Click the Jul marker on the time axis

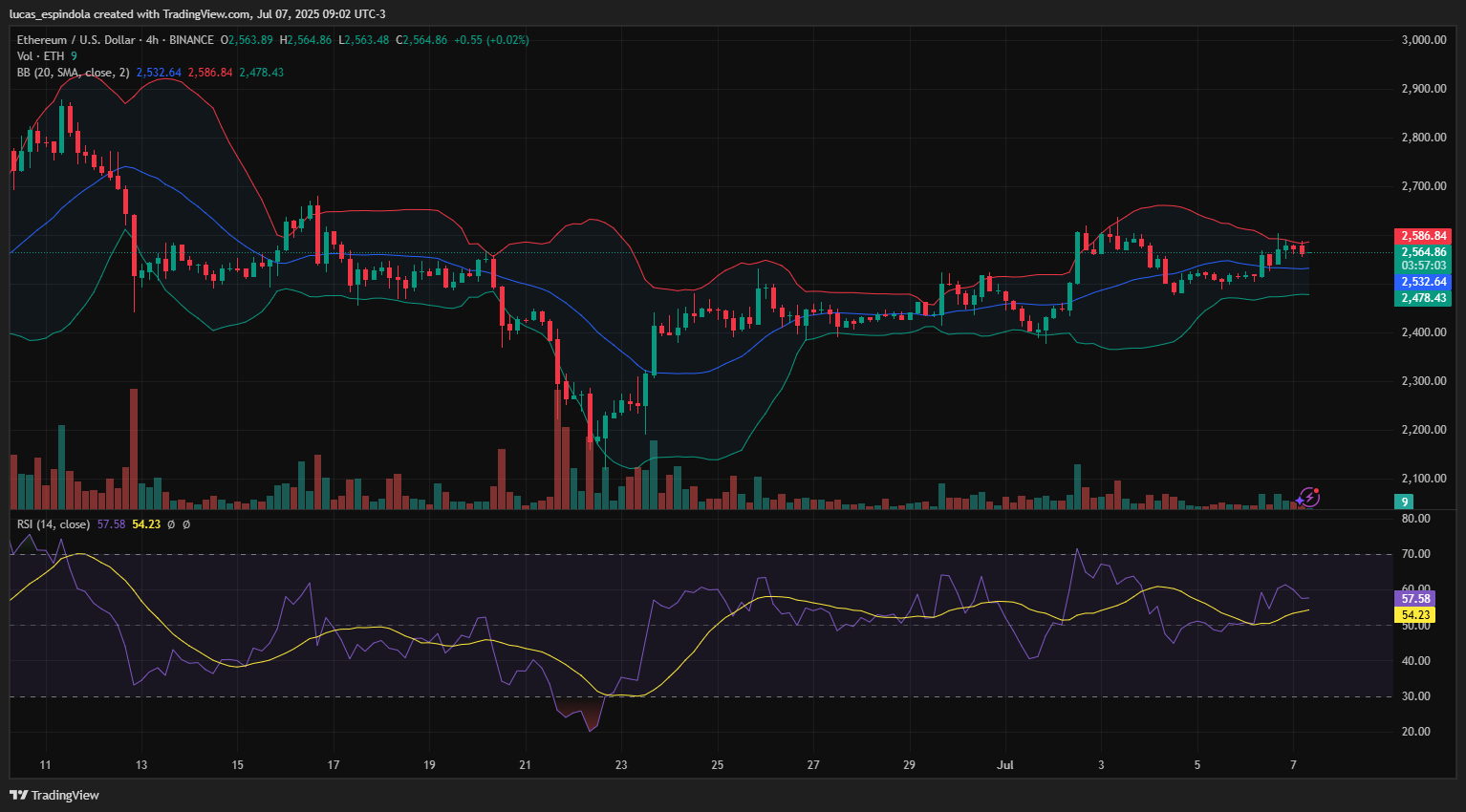1004,764
